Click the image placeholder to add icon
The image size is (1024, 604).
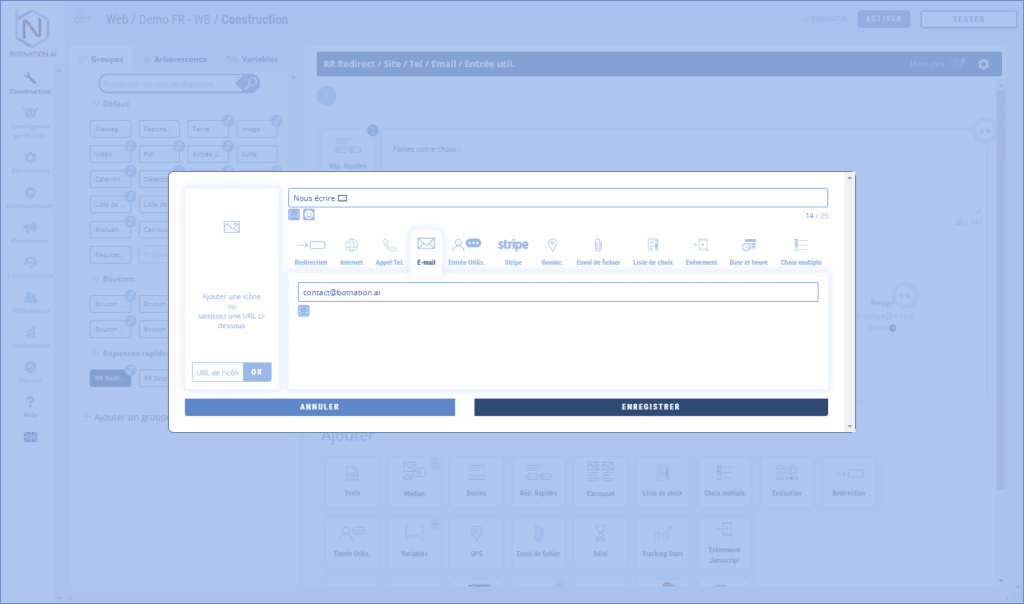coord(231,227)
